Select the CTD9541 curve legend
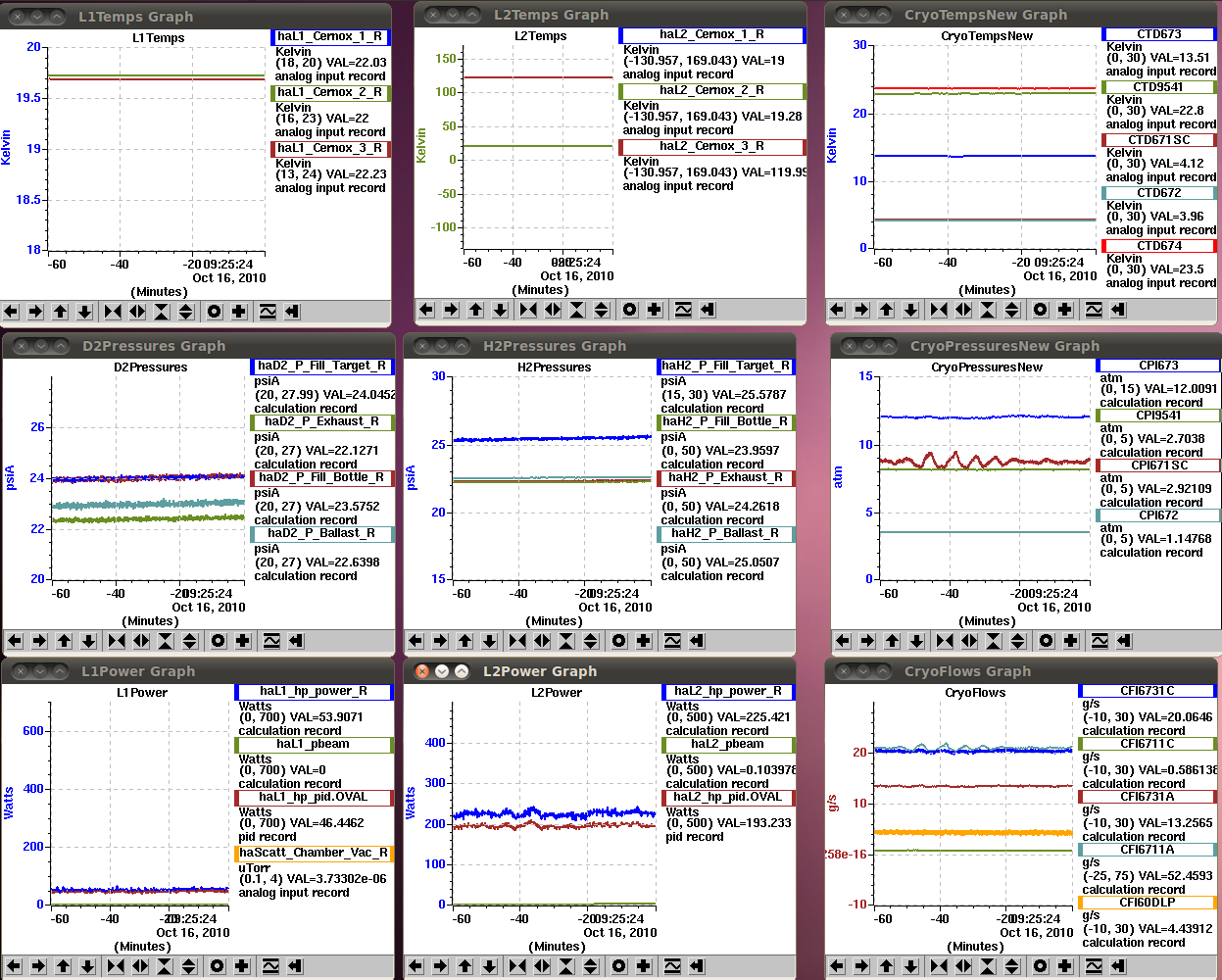Viewport: 1222px width, 980px height. (1159, 87)
